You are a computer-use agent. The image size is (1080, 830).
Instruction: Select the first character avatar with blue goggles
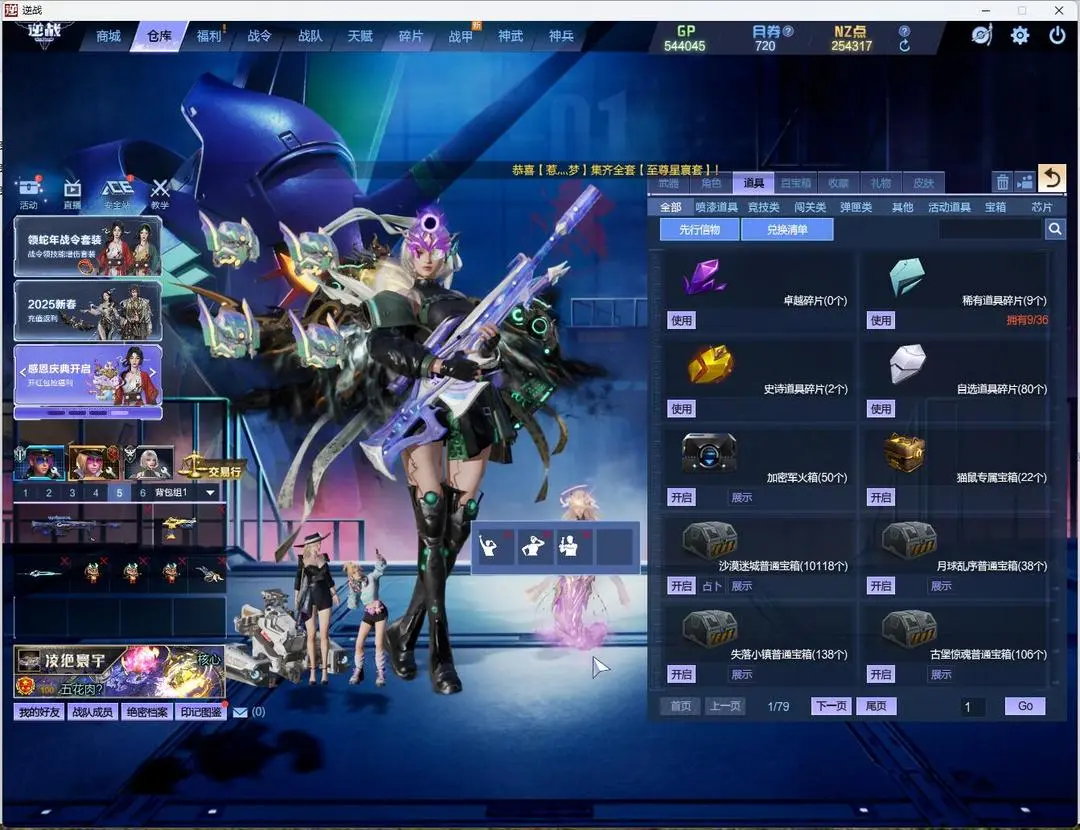point(41,462)
